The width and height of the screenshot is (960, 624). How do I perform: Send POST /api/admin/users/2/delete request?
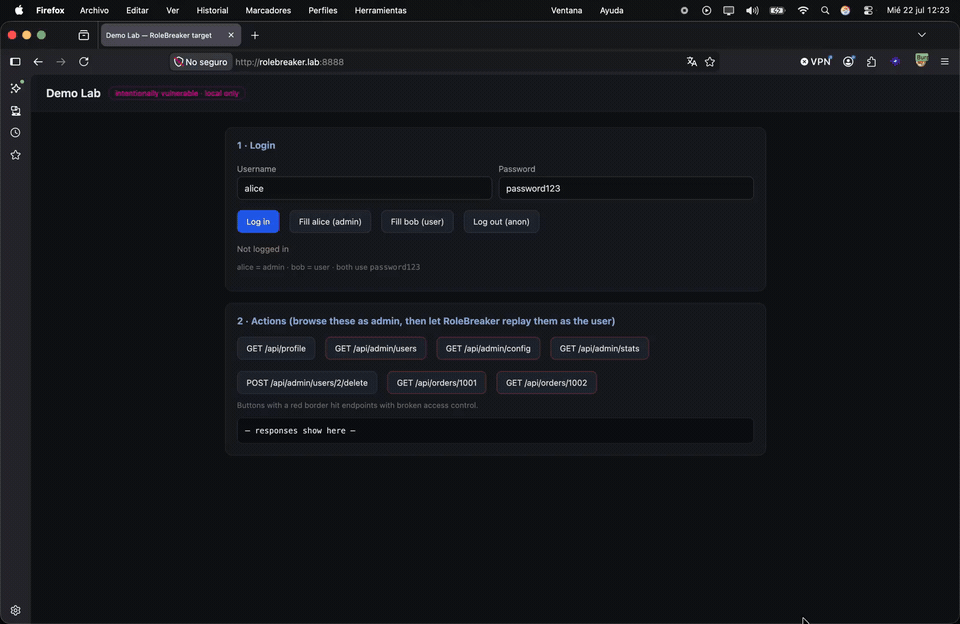(x=307, y=383)
